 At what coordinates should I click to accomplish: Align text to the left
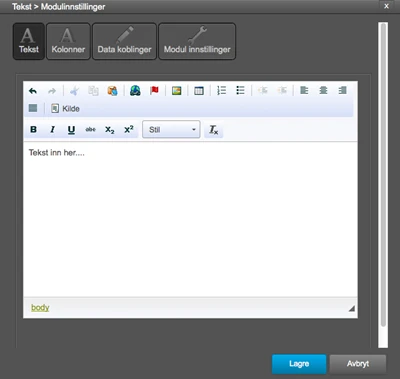pos(304,90)
